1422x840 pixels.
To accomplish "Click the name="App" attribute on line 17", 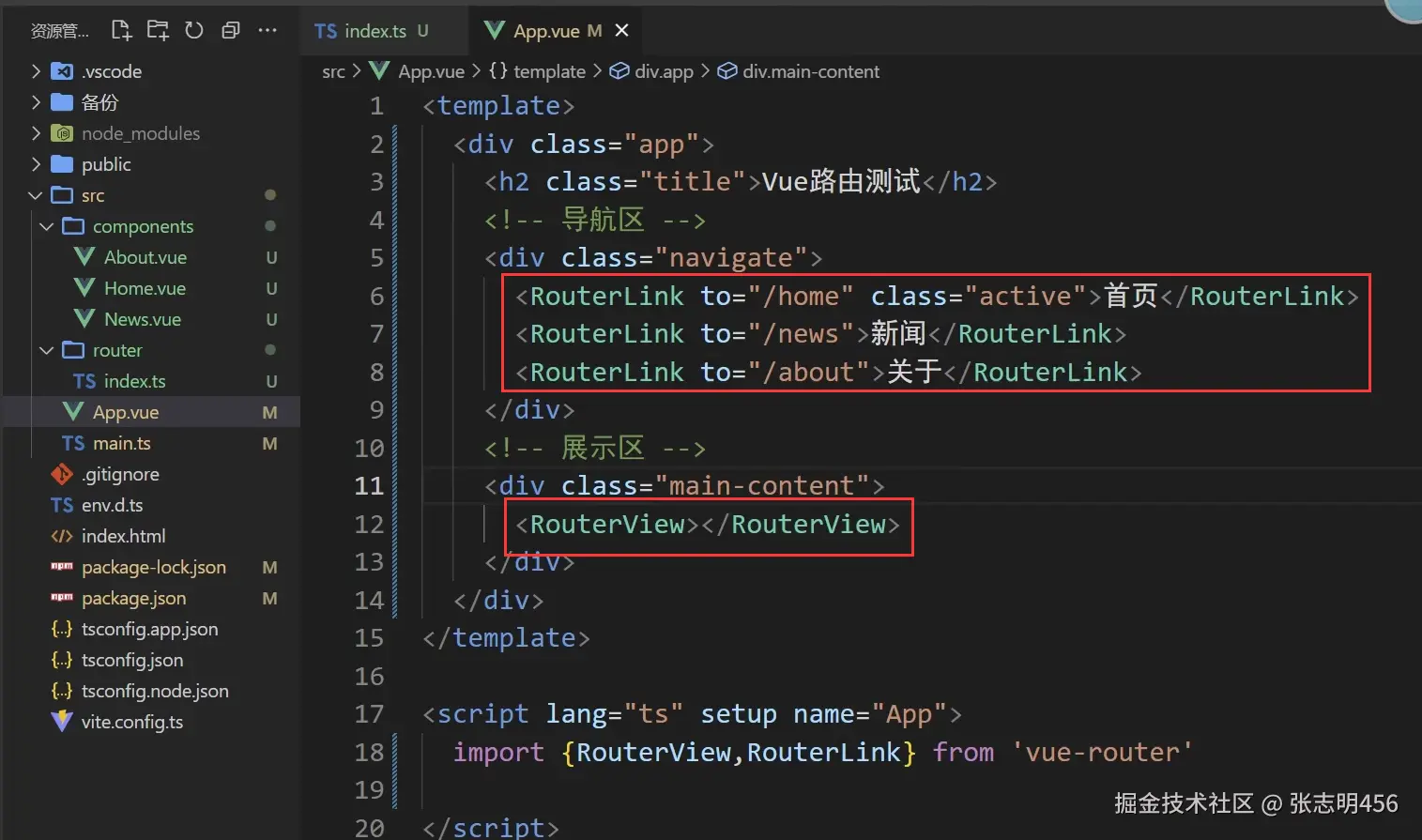I will point(870,715).
